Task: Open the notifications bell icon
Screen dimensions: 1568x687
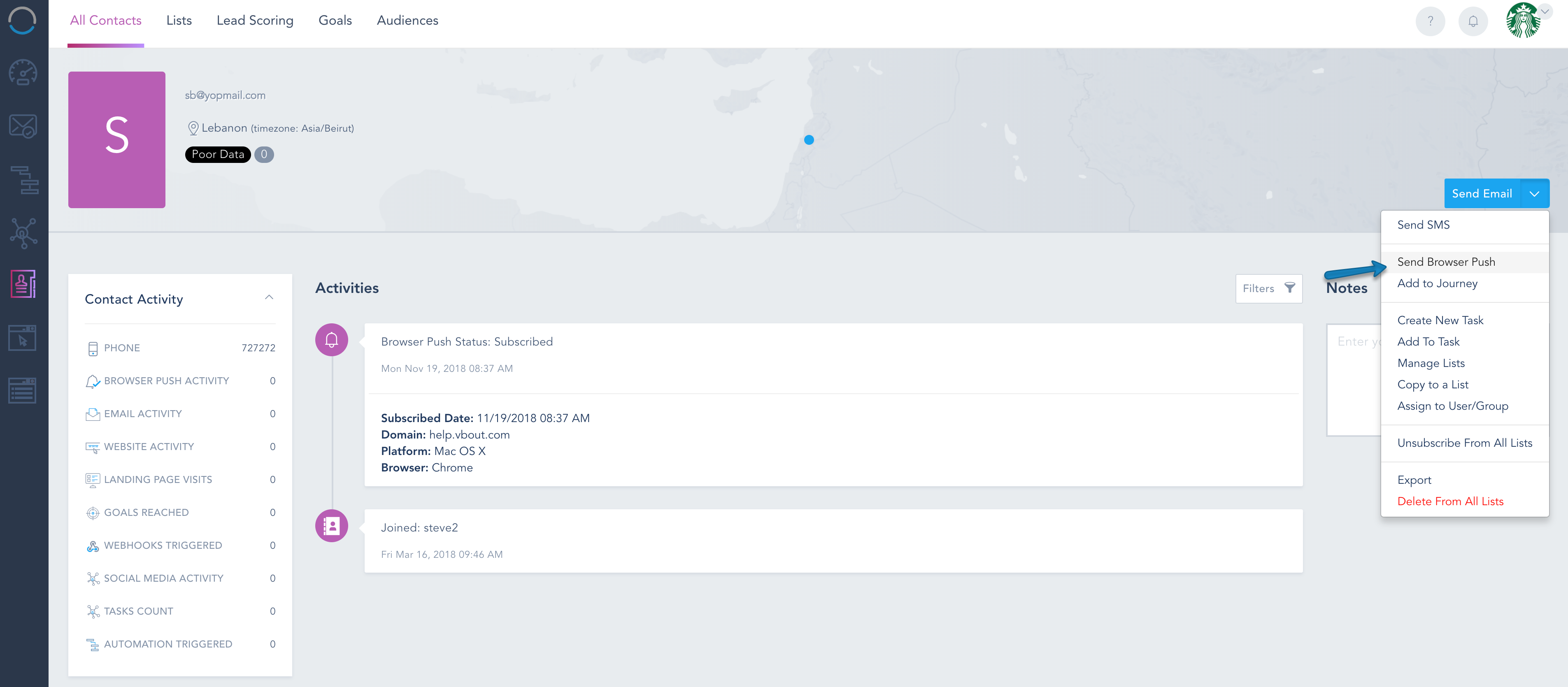Action: tap(1473, 21)
